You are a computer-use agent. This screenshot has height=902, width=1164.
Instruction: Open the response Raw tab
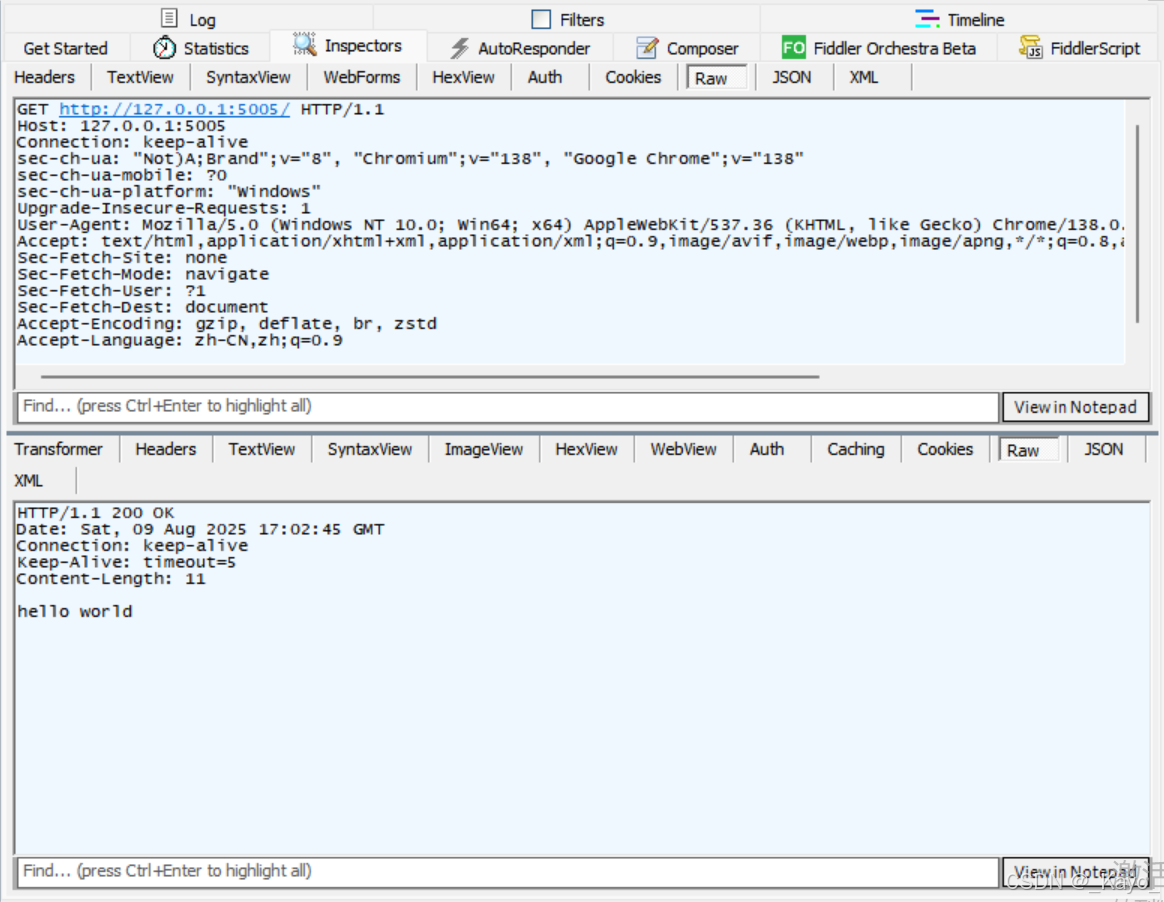pos(1028,450)
